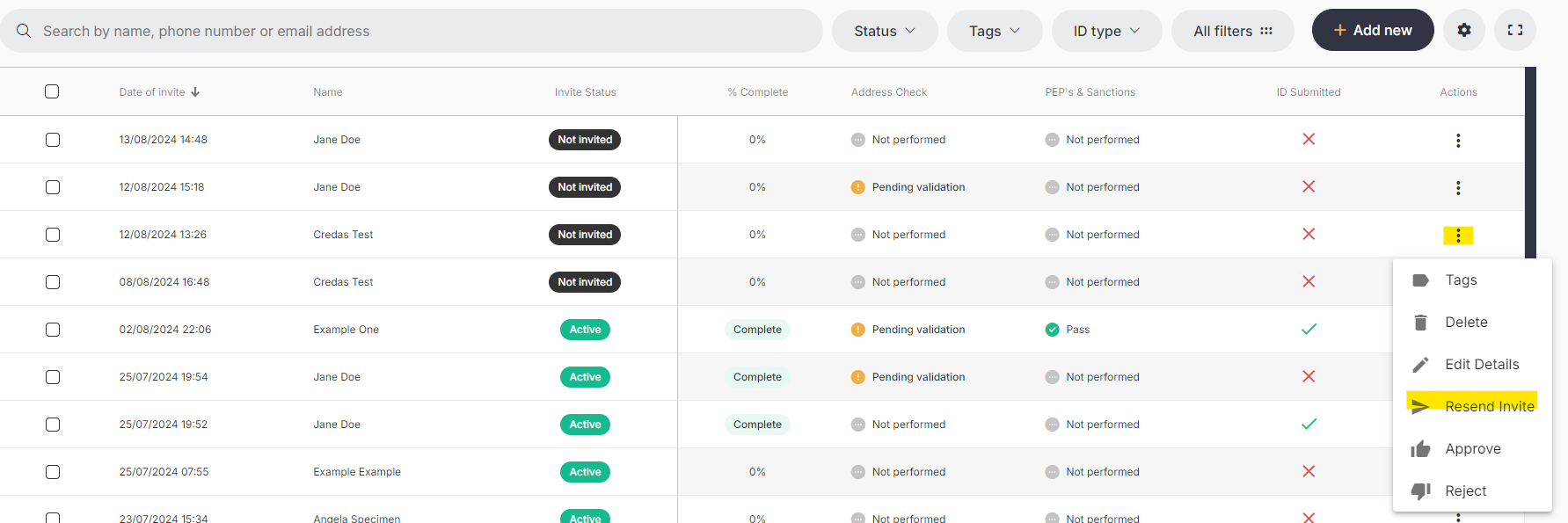Click the paper plane Resend Invite icon
The height and width of the screenshot is (523, 1568).
(x=1419, y=406)
